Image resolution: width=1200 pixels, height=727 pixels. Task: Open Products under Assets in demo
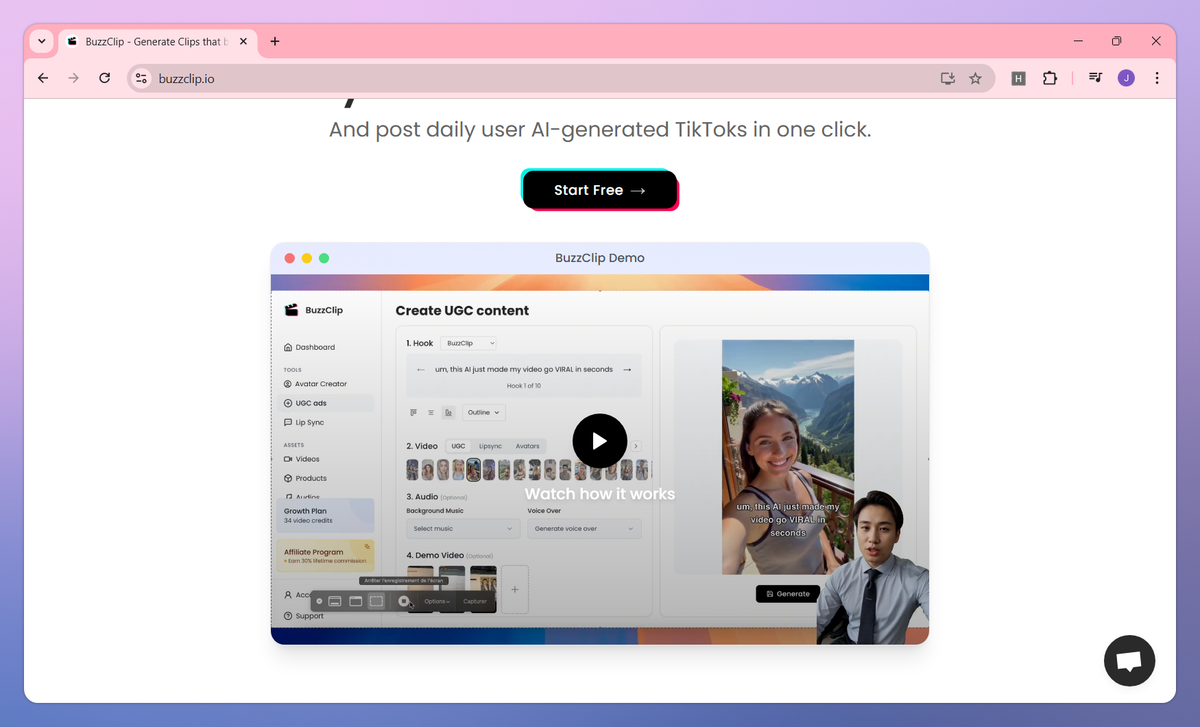[x=305, y=478]
